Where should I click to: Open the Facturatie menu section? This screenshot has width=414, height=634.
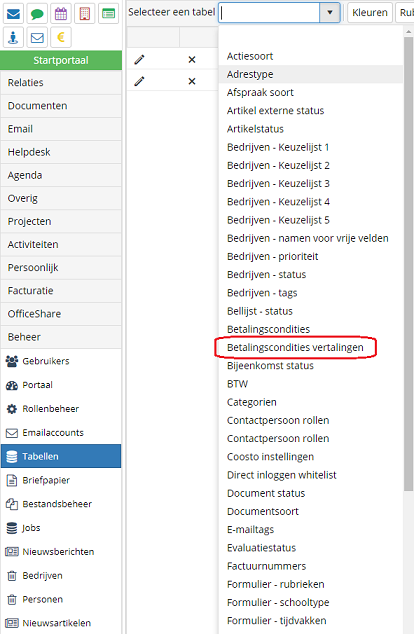coord(61,291)
